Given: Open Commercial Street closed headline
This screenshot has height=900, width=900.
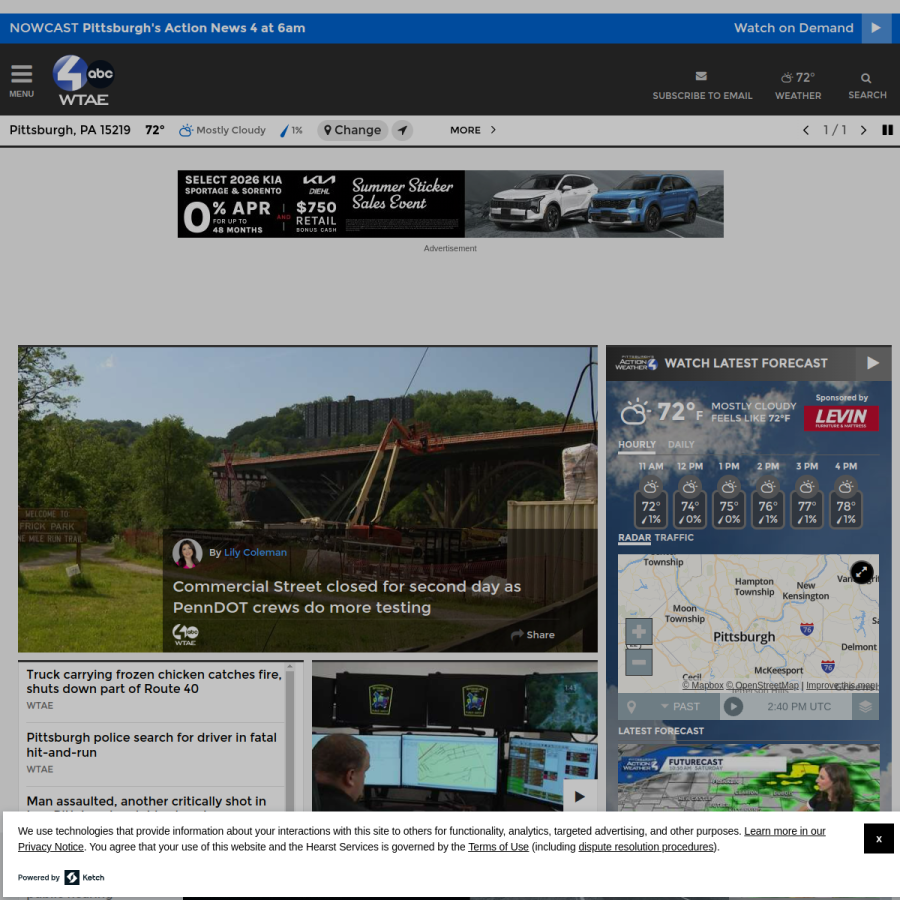Looking at the screenshot, I should pyautogui.click(x=347, y=597).
